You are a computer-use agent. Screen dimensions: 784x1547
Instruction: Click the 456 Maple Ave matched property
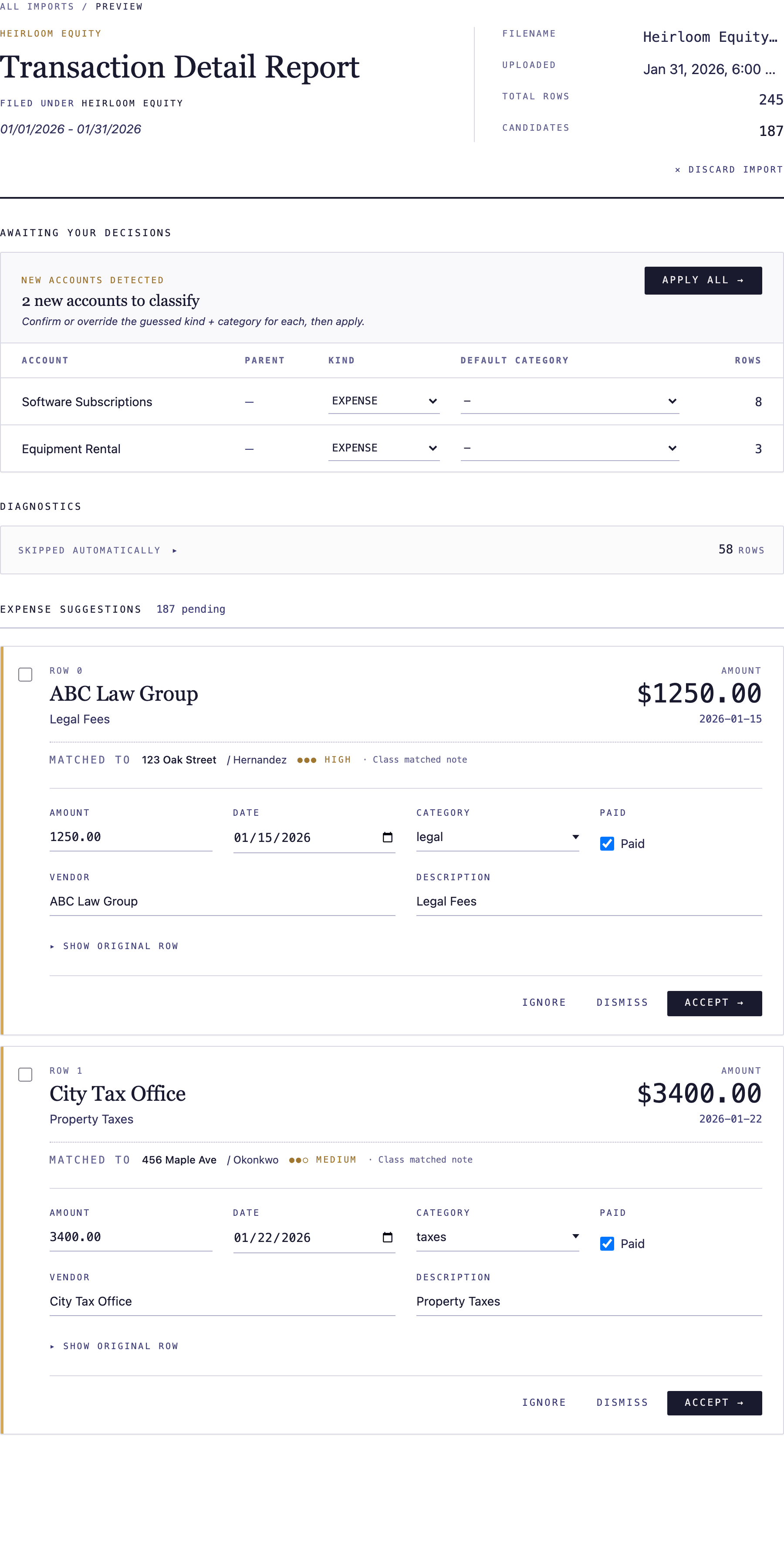tap(179, 1160)
